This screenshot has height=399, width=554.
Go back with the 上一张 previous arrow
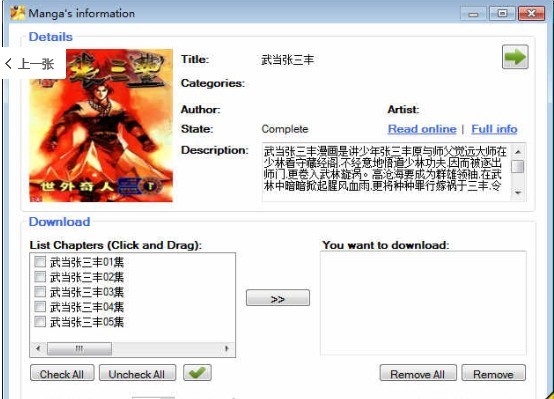pyautogui.click(x=31, y=64)
